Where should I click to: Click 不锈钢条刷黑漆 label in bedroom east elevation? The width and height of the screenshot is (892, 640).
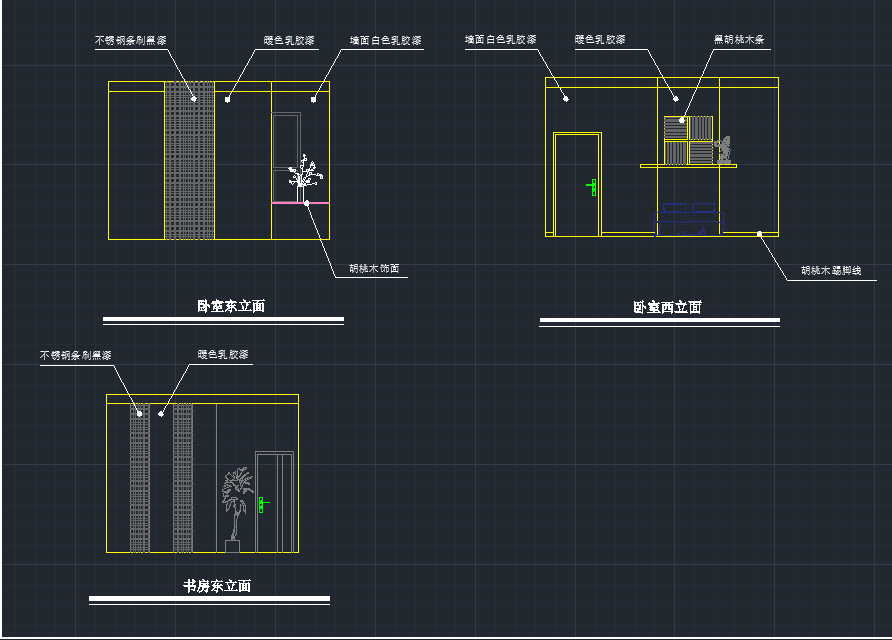point(130,41)
